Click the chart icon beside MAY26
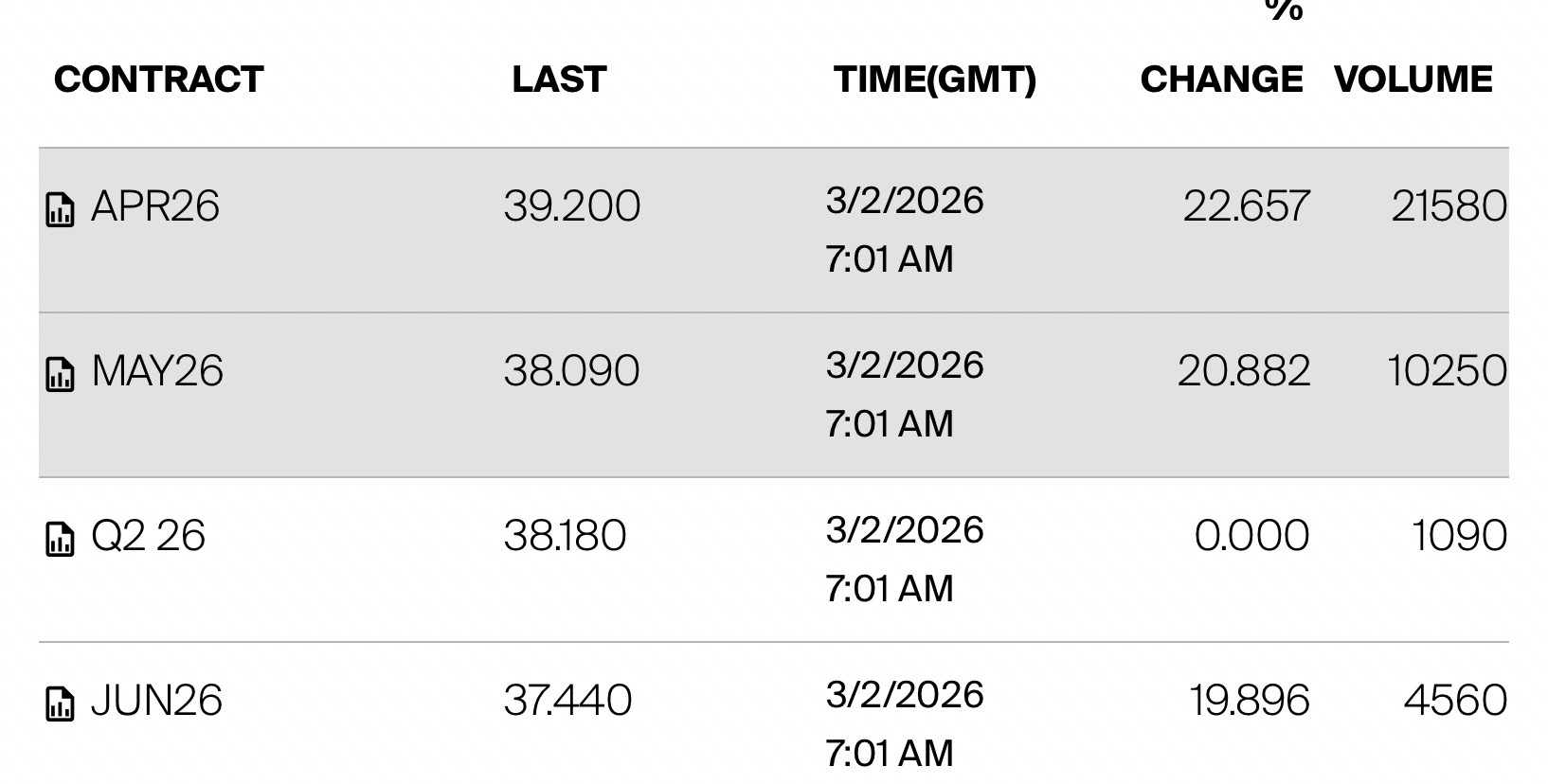 click(60, 374)
